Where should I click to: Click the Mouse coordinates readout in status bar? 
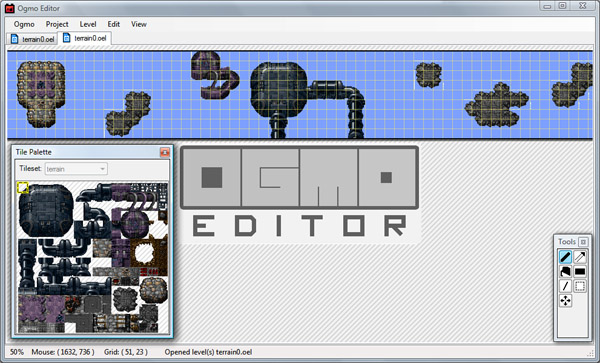63,352
